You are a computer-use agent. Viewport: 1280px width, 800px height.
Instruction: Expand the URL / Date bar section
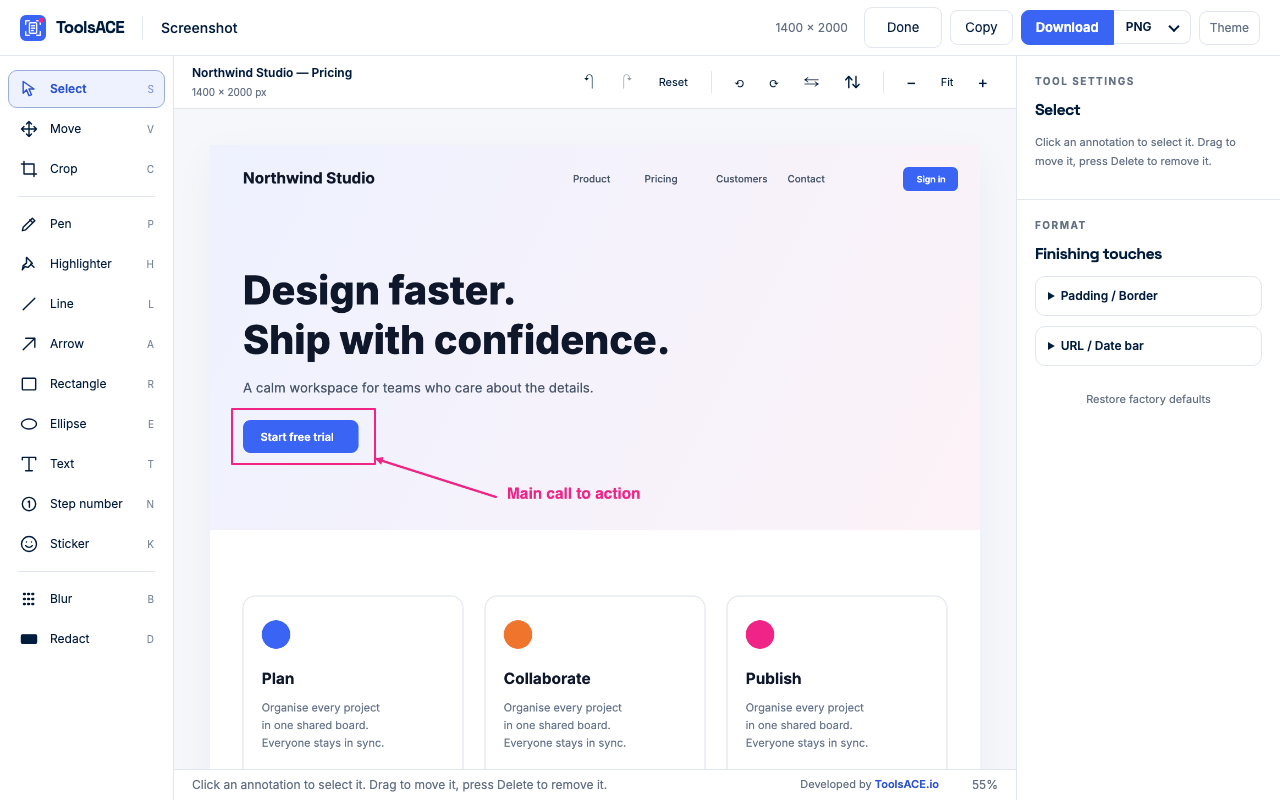pyautogui.click(x=1148, y=346)
